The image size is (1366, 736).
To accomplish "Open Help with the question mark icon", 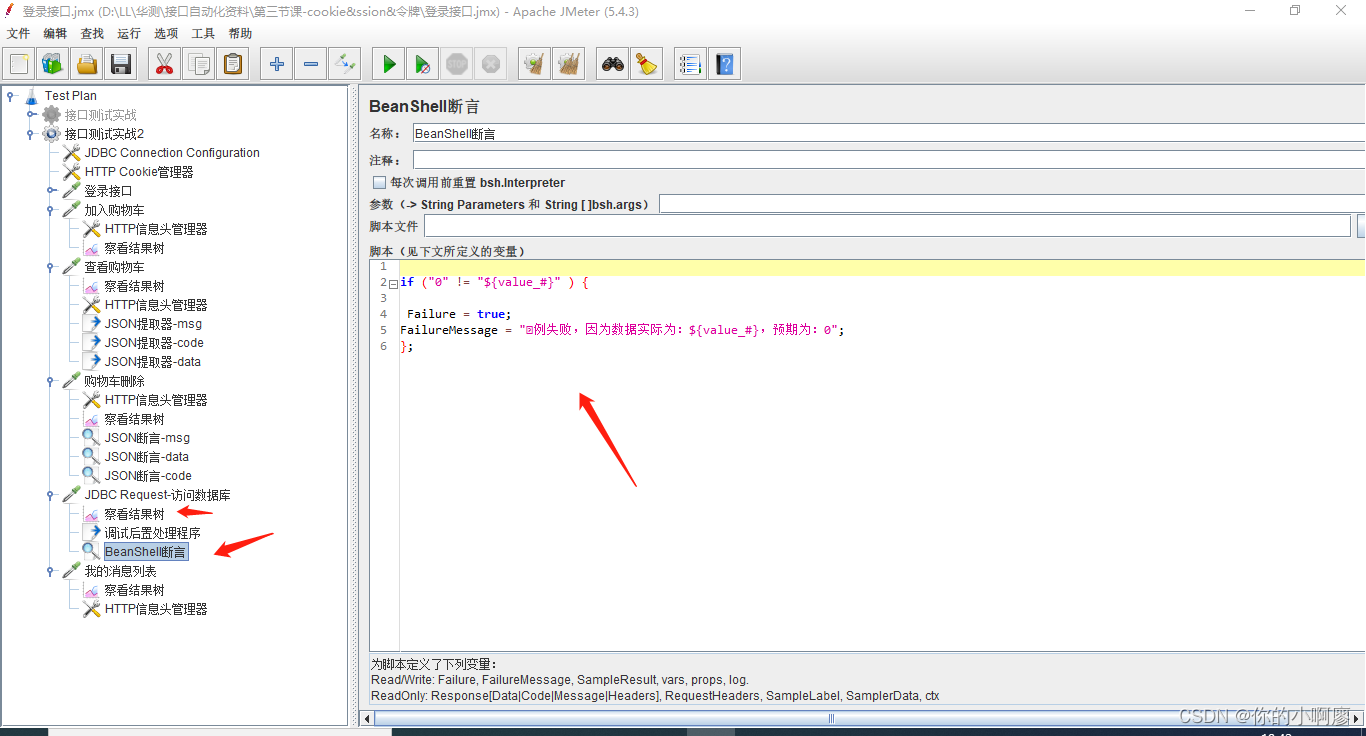I will click(724, 64).
